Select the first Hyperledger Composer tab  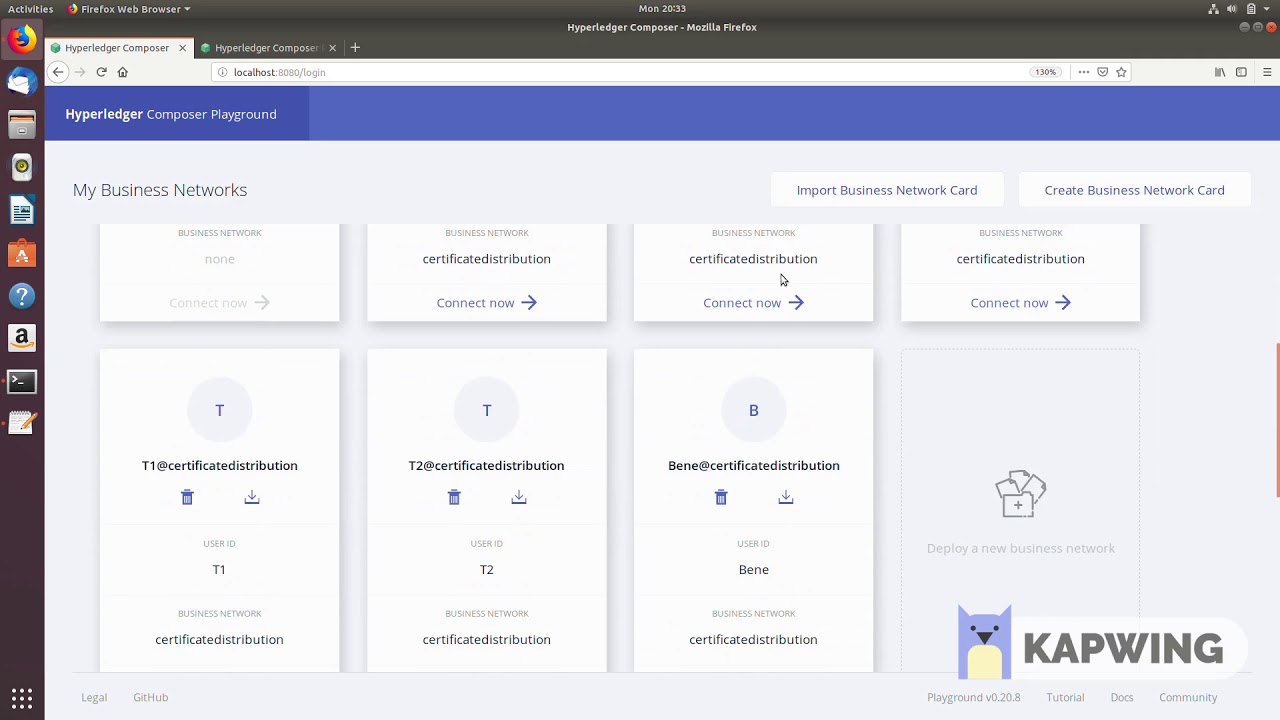pos(117,47)
